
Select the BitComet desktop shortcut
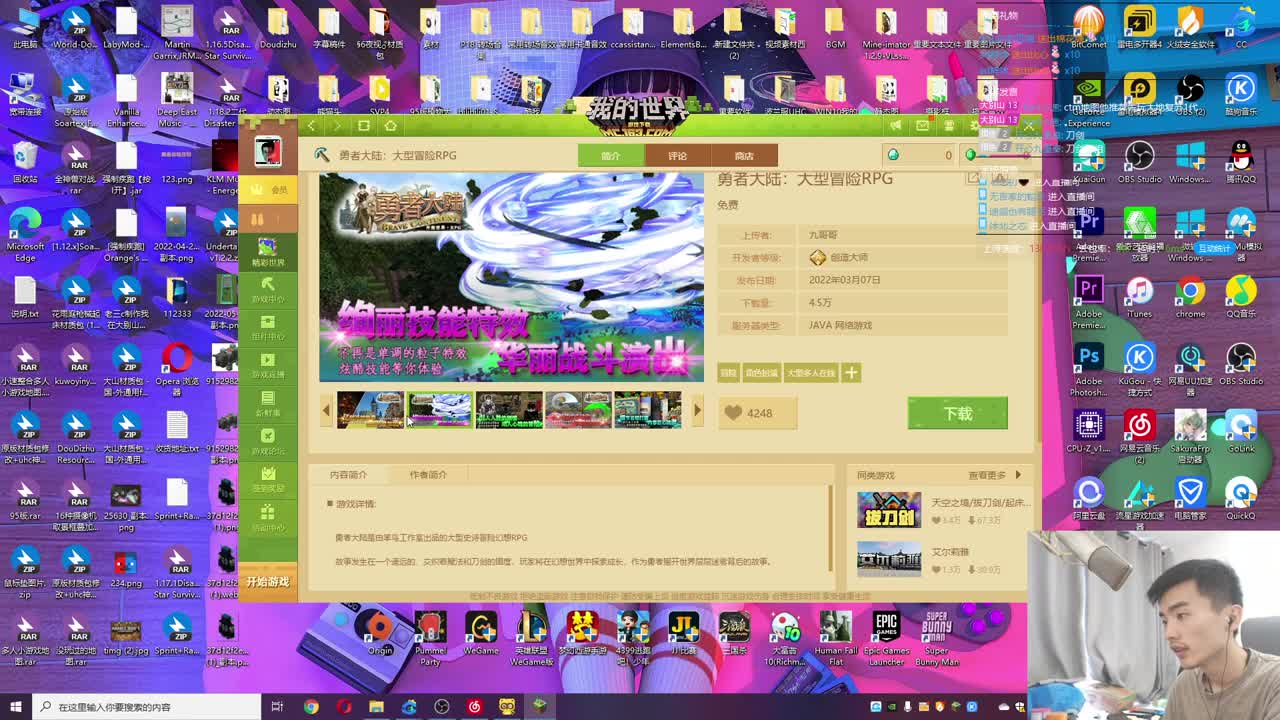(x=1088, y=27)
